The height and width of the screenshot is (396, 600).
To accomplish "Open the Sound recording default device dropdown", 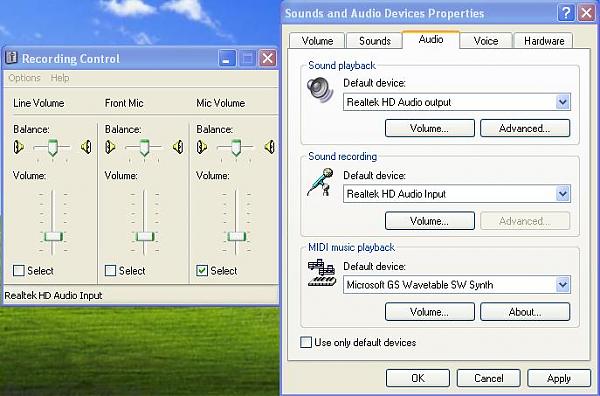I will [562, 194].
